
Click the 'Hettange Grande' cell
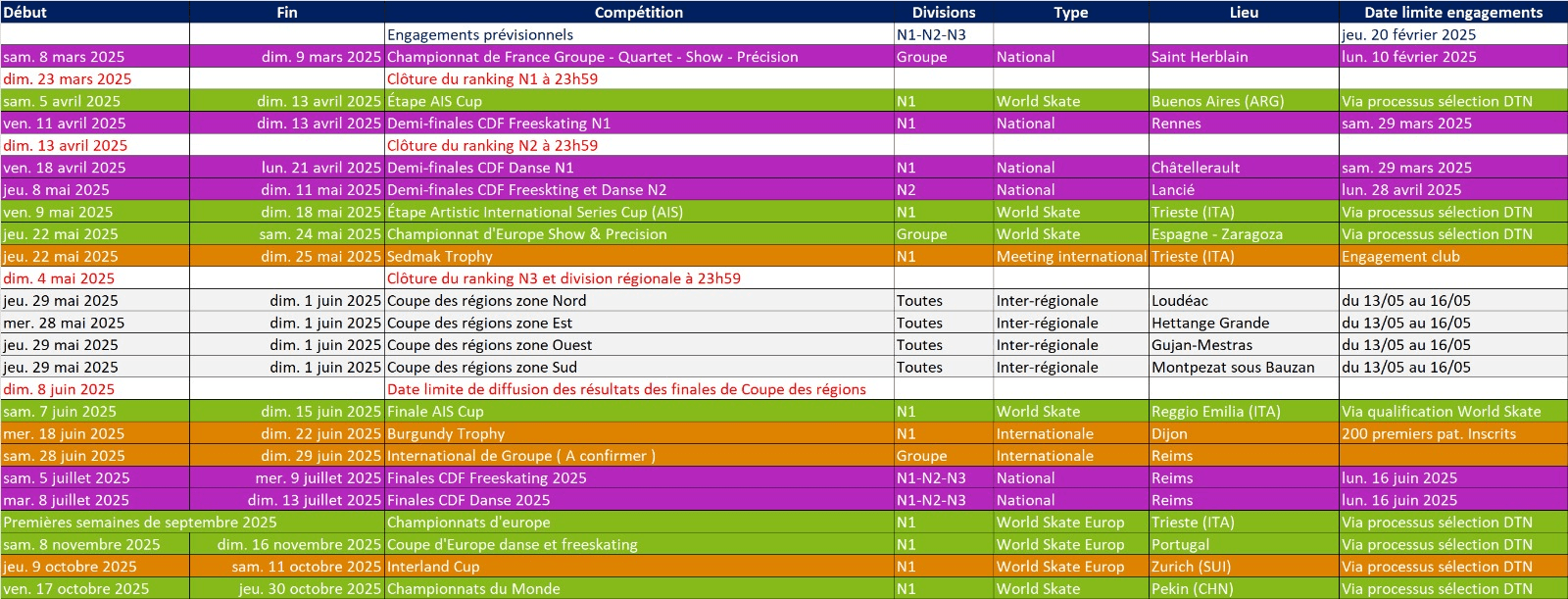pyautogui.click(x=1244, y=323)
